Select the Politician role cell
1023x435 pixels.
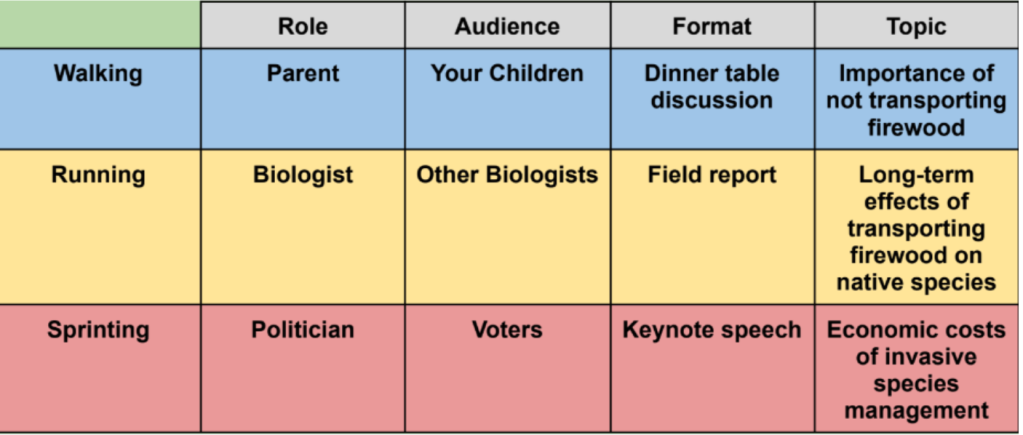[302, 330]
